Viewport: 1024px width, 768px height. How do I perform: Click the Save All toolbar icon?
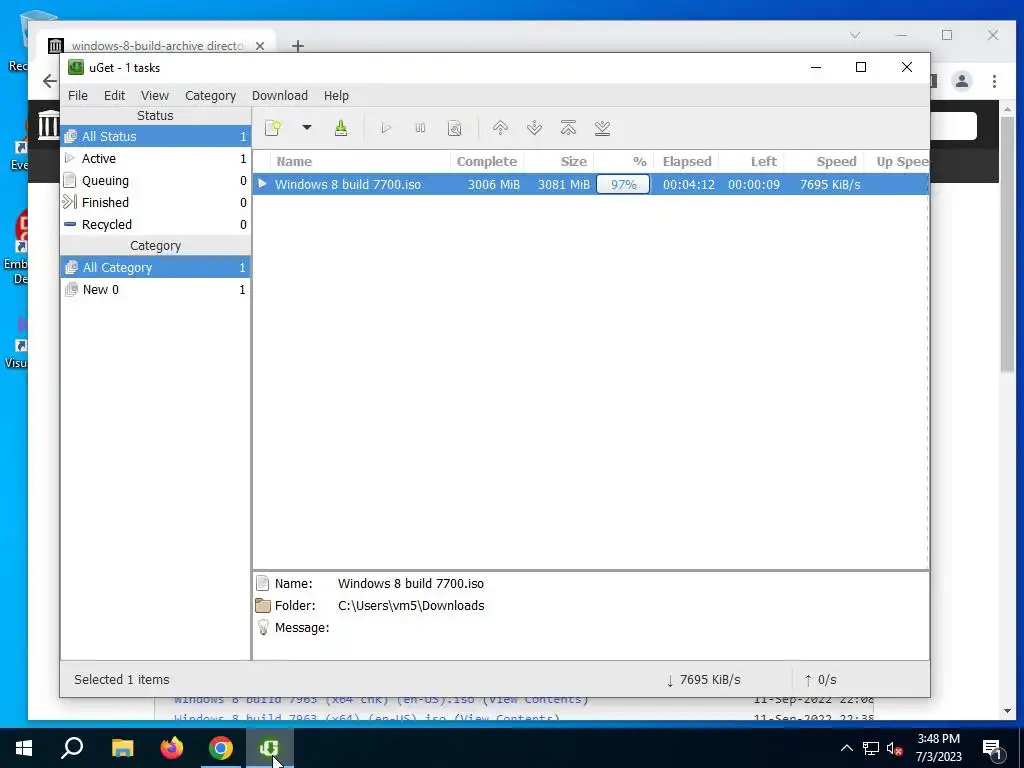[x=341, y=128]
